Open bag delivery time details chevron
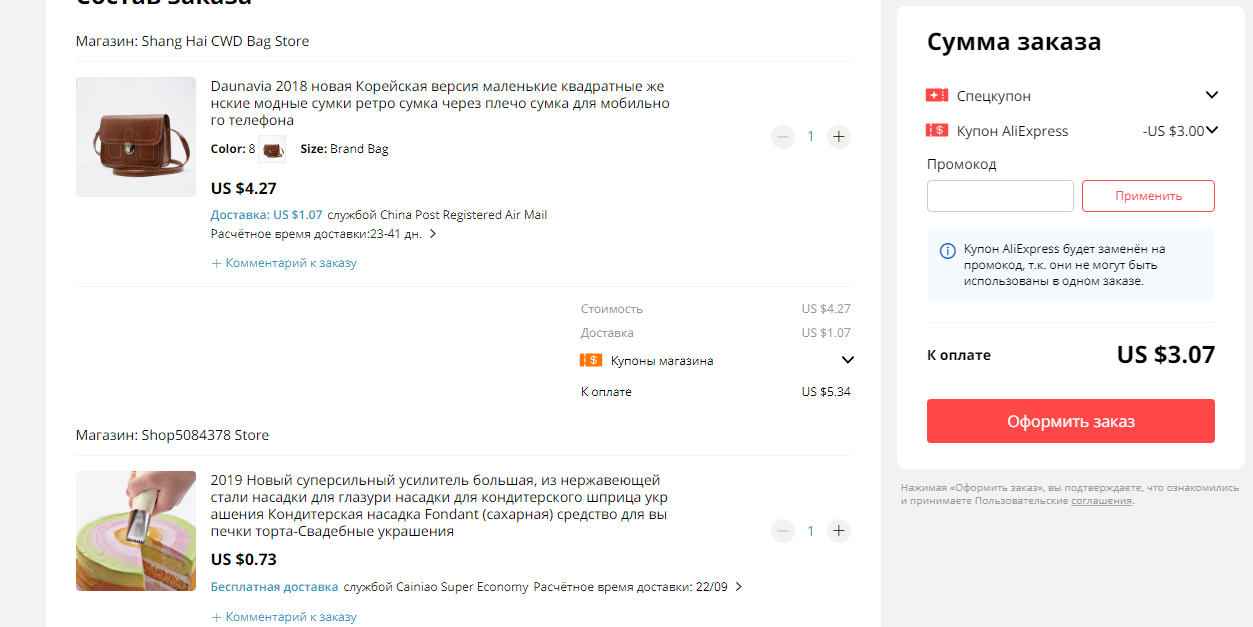 [x=433, y=234]
